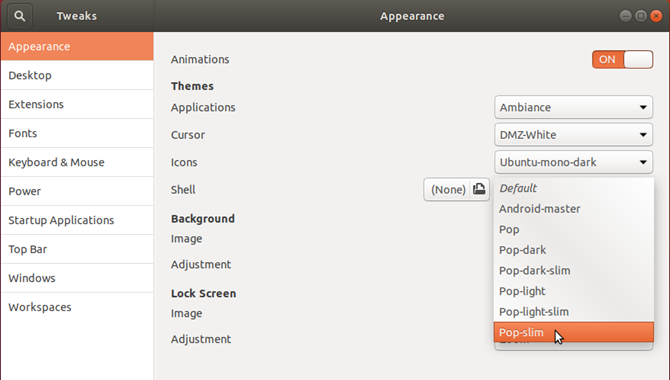This screenshot has height=380, width=670.
Task: Open the Windows section
Action: (x=77, y=278)
